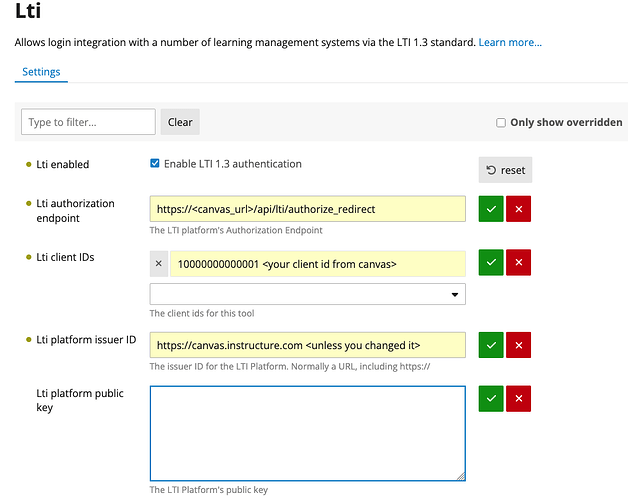
Task: Click the Lti authorization endpoint label
Action: 75,211
